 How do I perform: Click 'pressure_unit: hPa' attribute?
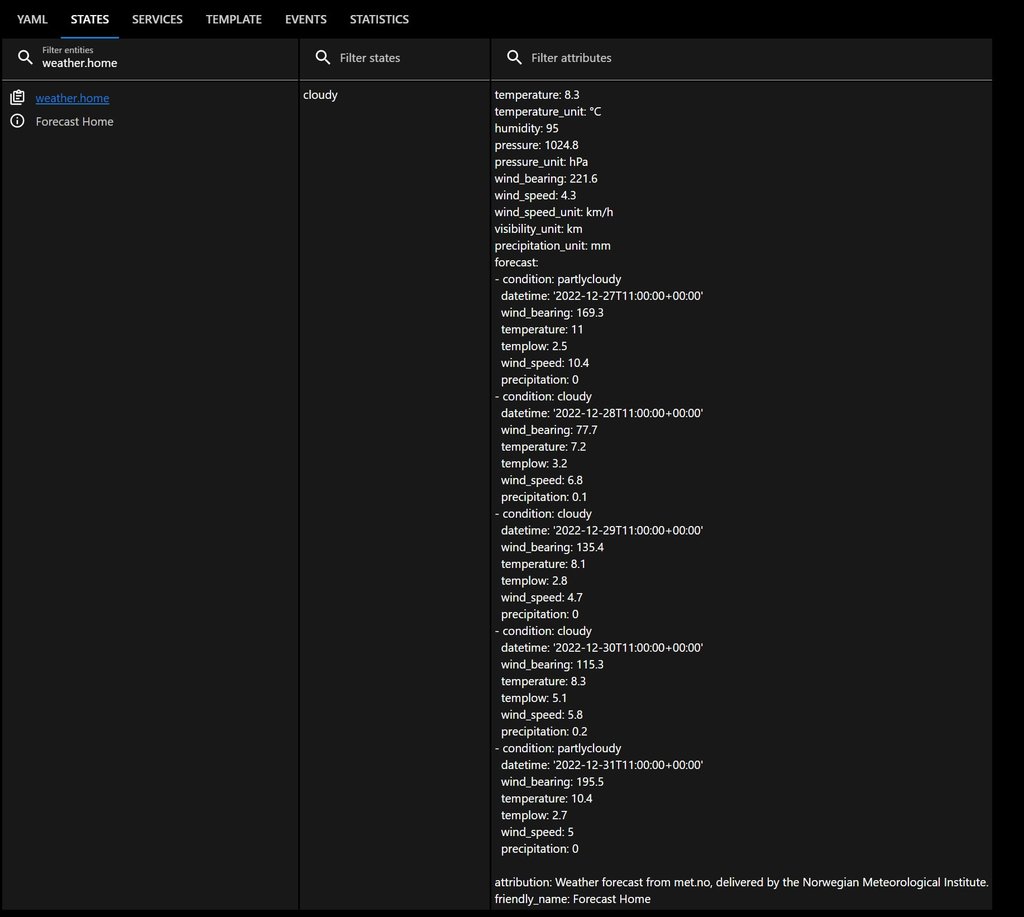pyautogui.click(x=541, y=162)
